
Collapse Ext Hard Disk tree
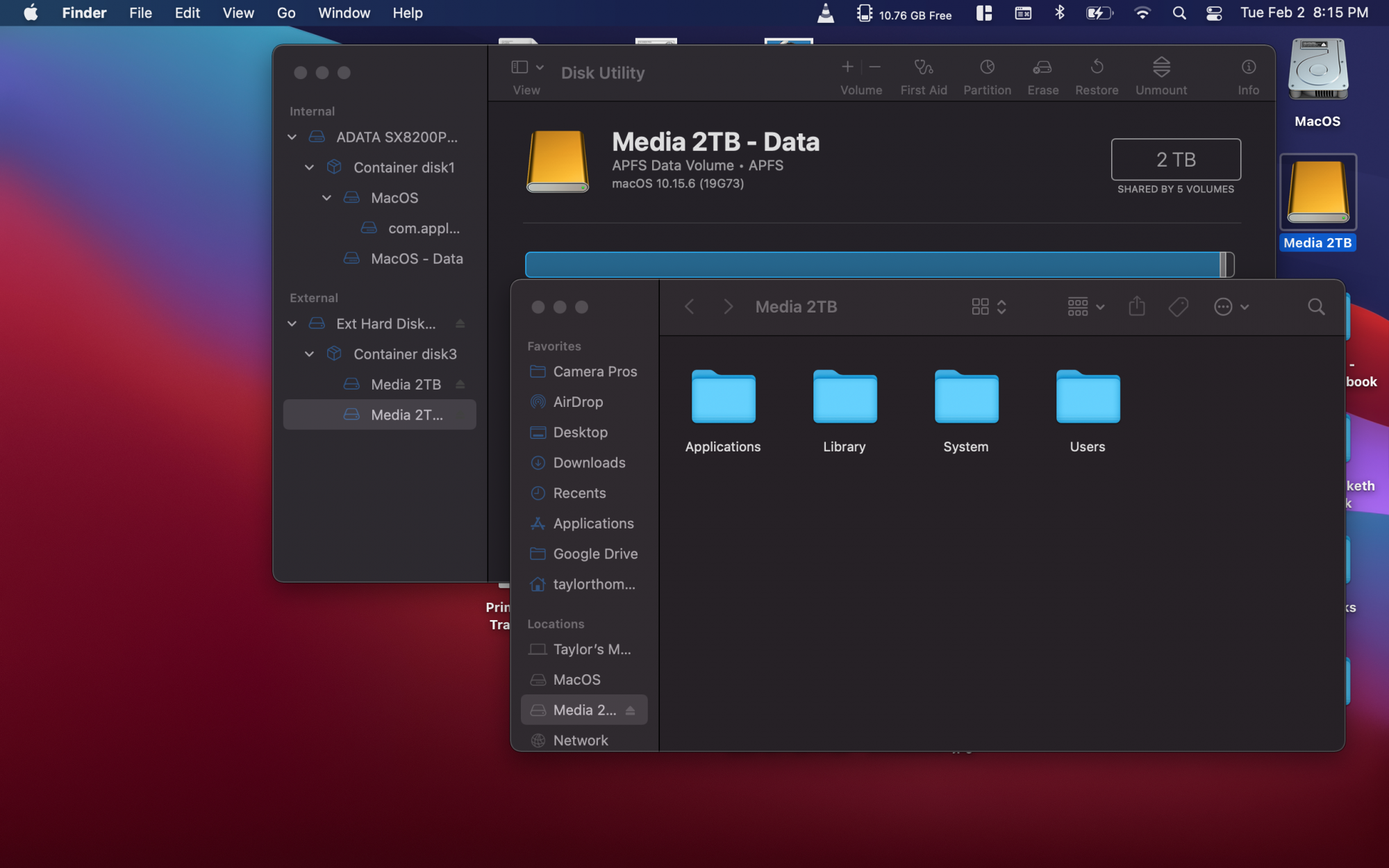tap(292, 324)
